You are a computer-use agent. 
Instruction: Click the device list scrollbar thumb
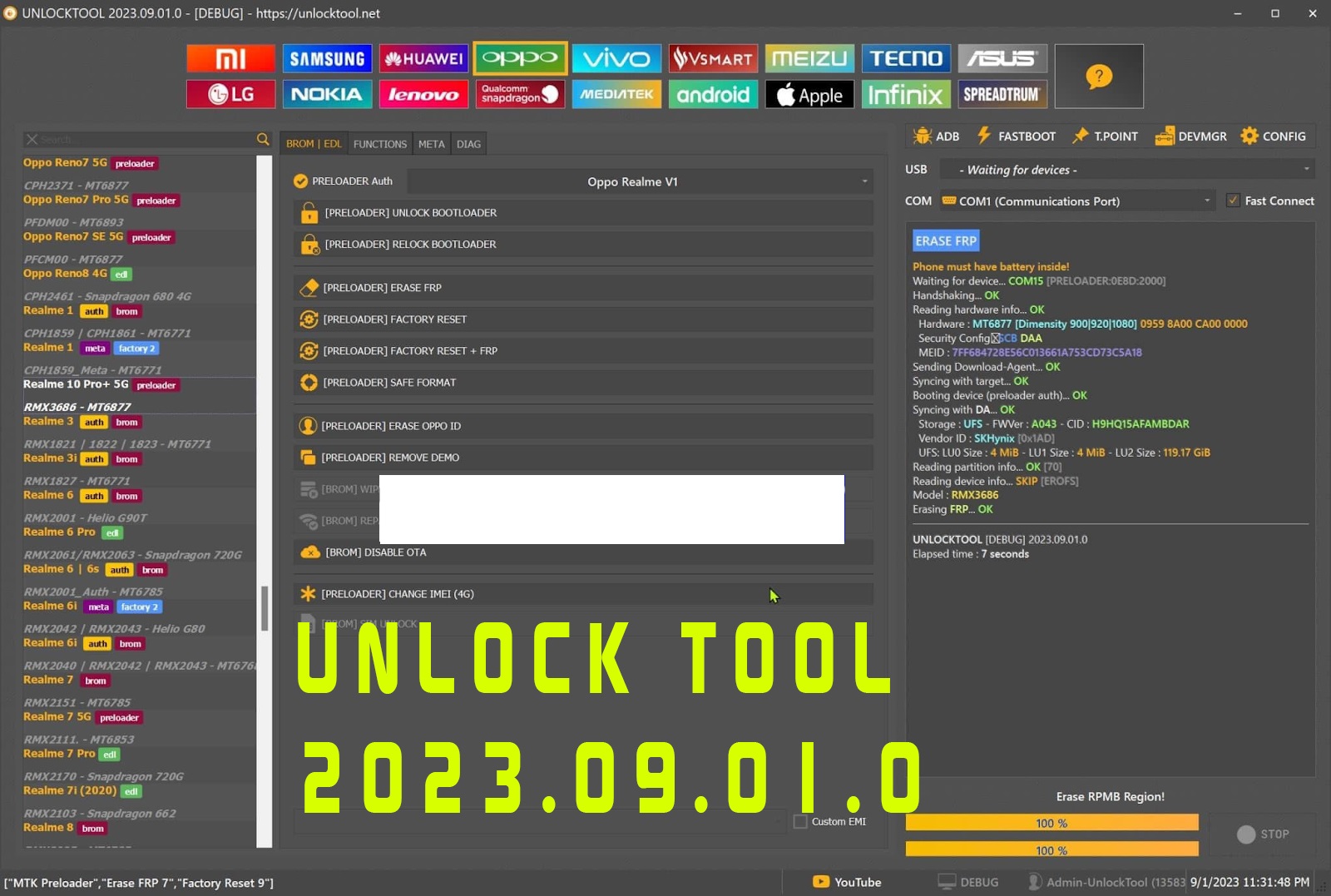click(x=265, y=609)
